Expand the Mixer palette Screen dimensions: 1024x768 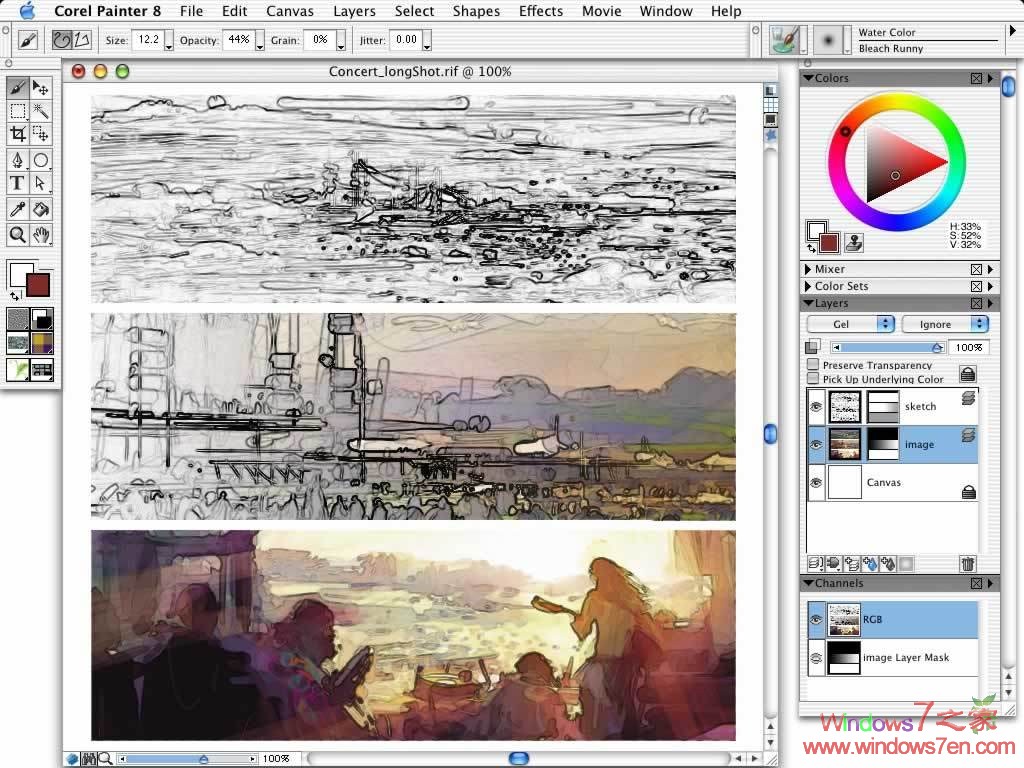[807, 269]
